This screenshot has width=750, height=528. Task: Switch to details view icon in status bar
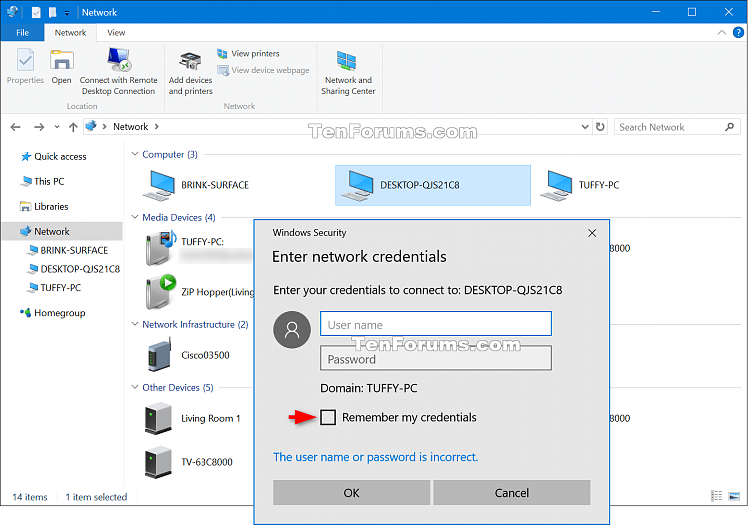click(x=716, y=496)
